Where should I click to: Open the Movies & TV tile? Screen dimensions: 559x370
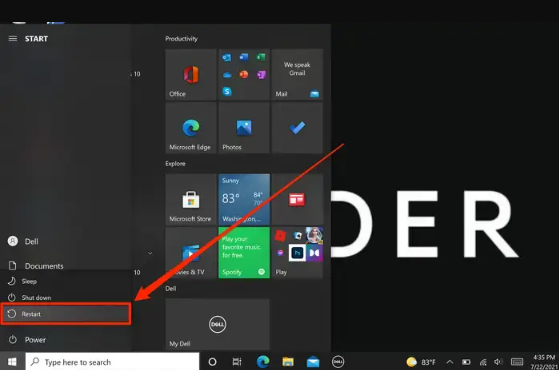click(x=191, y=253)
